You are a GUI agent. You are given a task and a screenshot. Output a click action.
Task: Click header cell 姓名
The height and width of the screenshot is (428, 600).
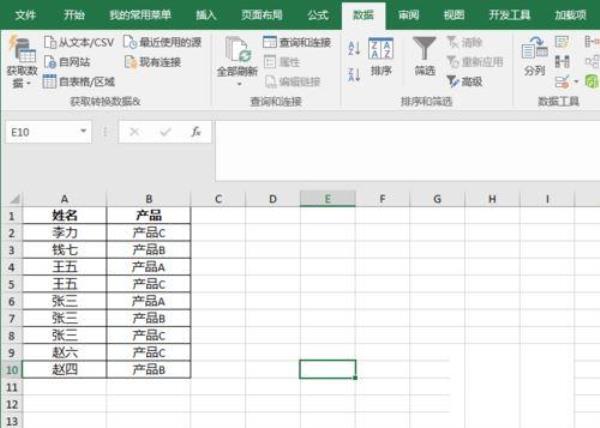click(x=64, y=216)
